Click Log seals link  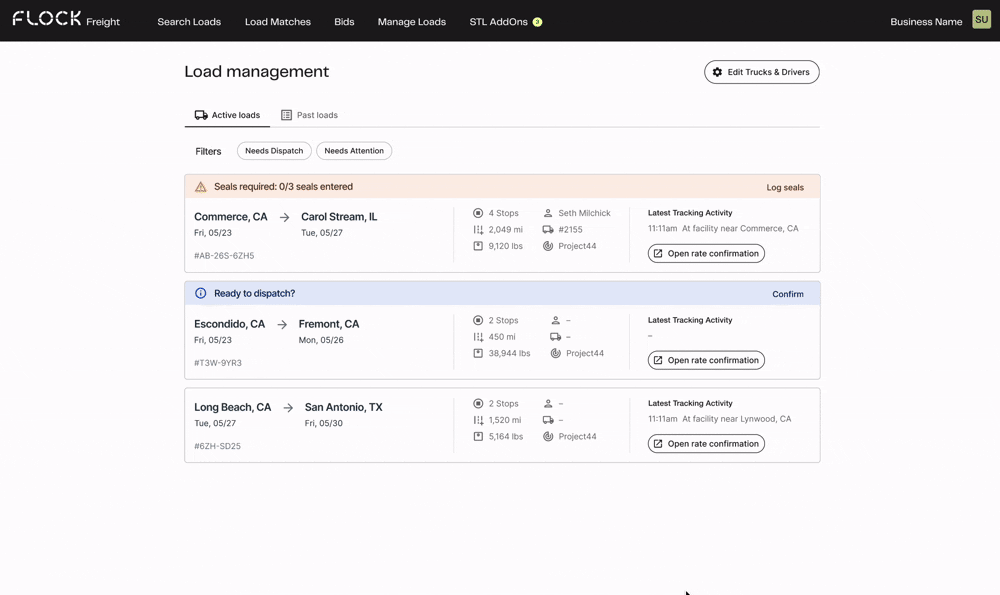(784, 187)
